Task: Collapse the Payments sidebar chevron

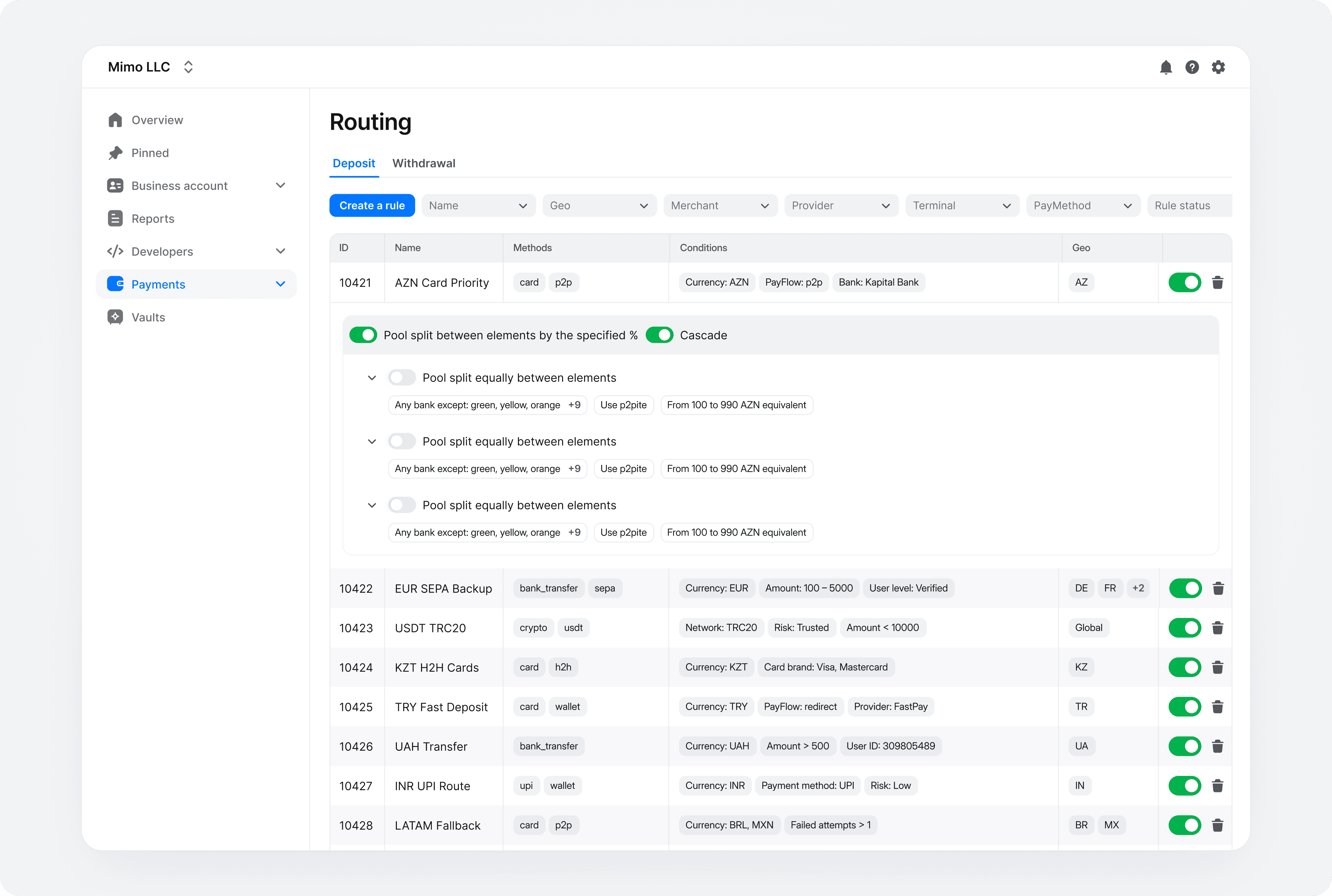Action: 281,284
